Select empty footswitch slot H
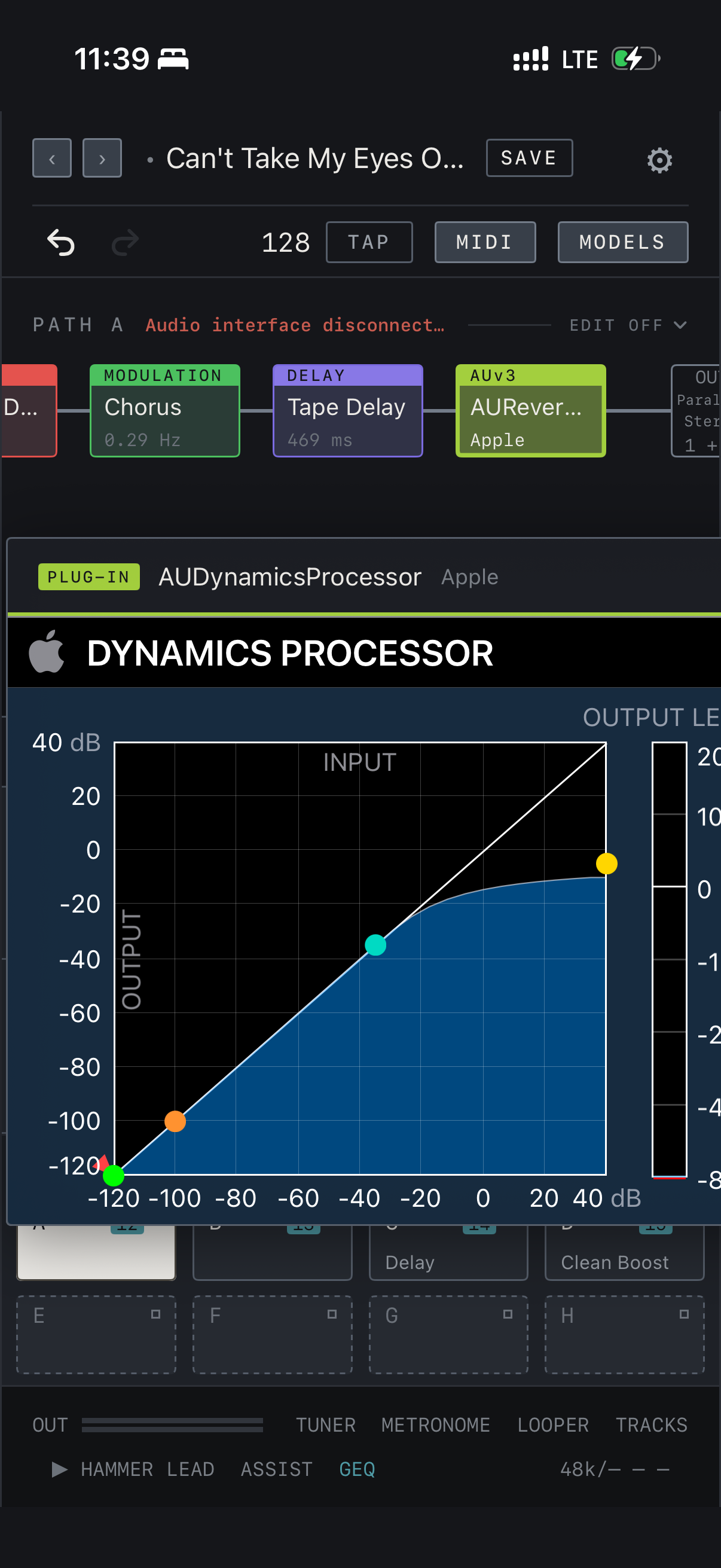The image size is (721, 1568). 624,1334
